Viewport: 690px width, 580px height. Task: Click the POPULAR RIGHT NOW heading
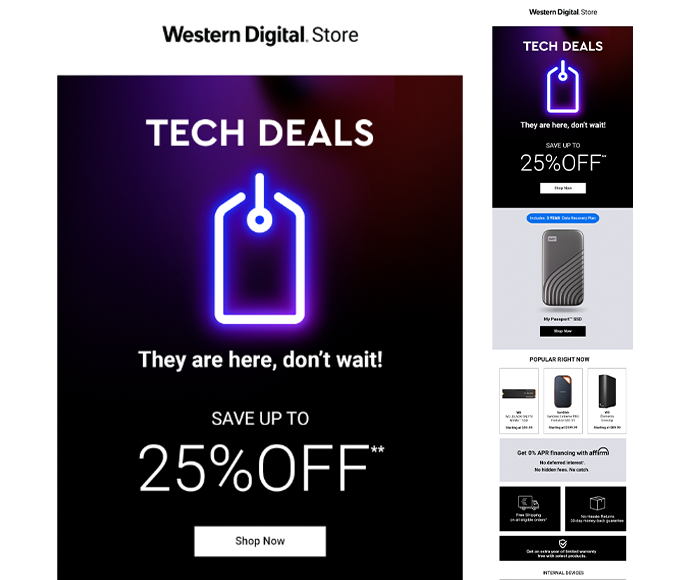tap(559, 359)
